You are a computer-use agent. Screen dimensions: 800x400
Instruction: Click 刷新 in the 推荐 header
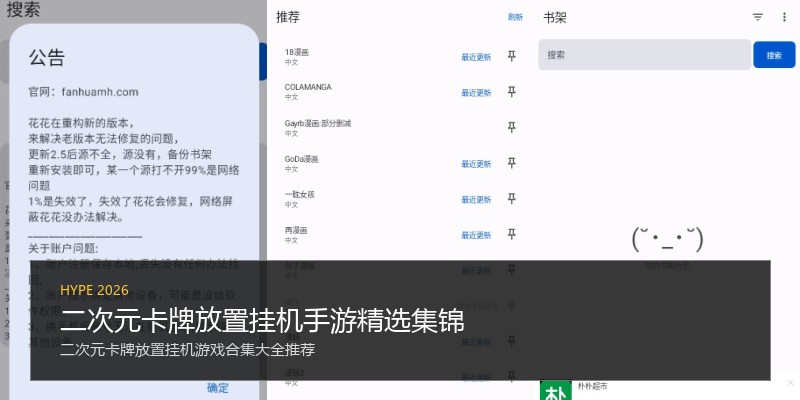(515, 17)
